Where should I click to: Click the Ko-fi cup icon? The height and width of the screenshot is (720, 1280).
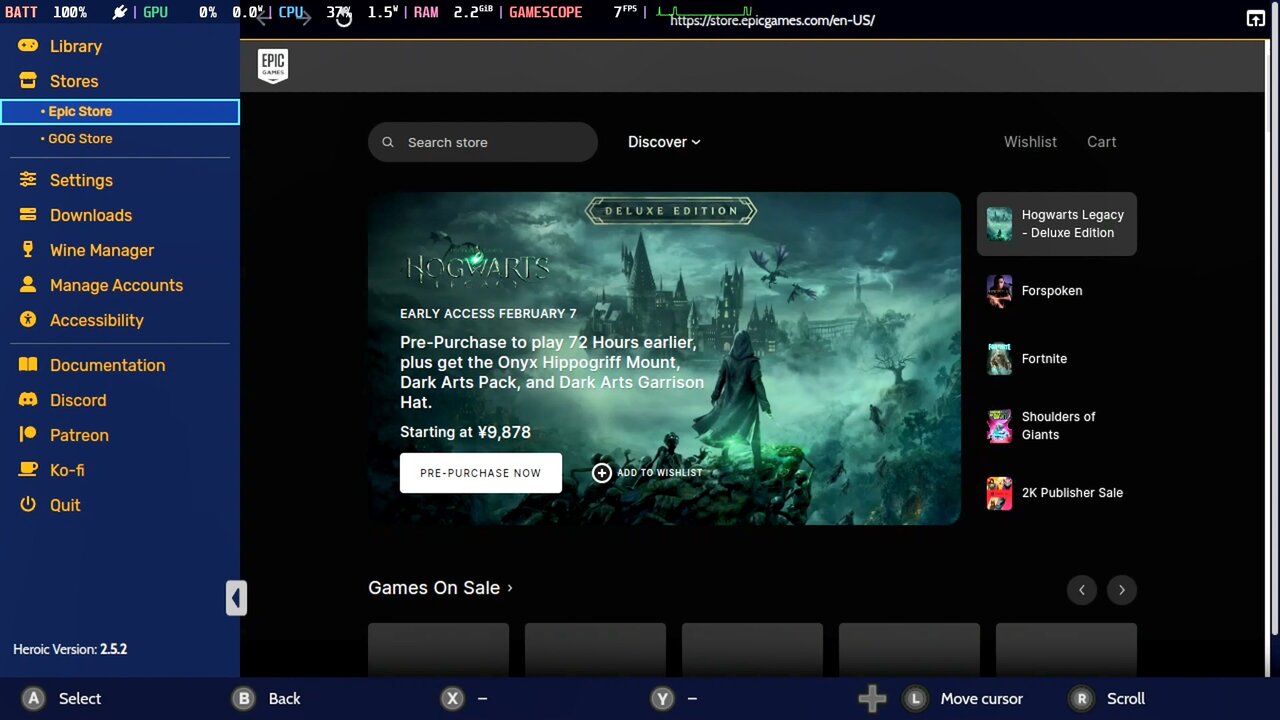click(x=28, y=470)
